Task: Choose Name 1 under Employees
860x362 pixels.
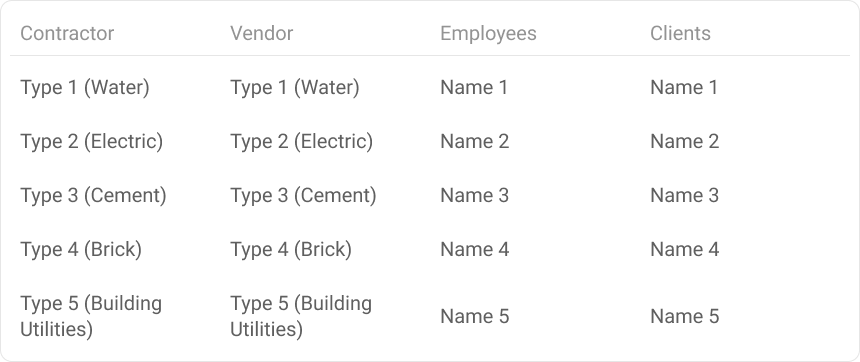Action: [474, 88]
